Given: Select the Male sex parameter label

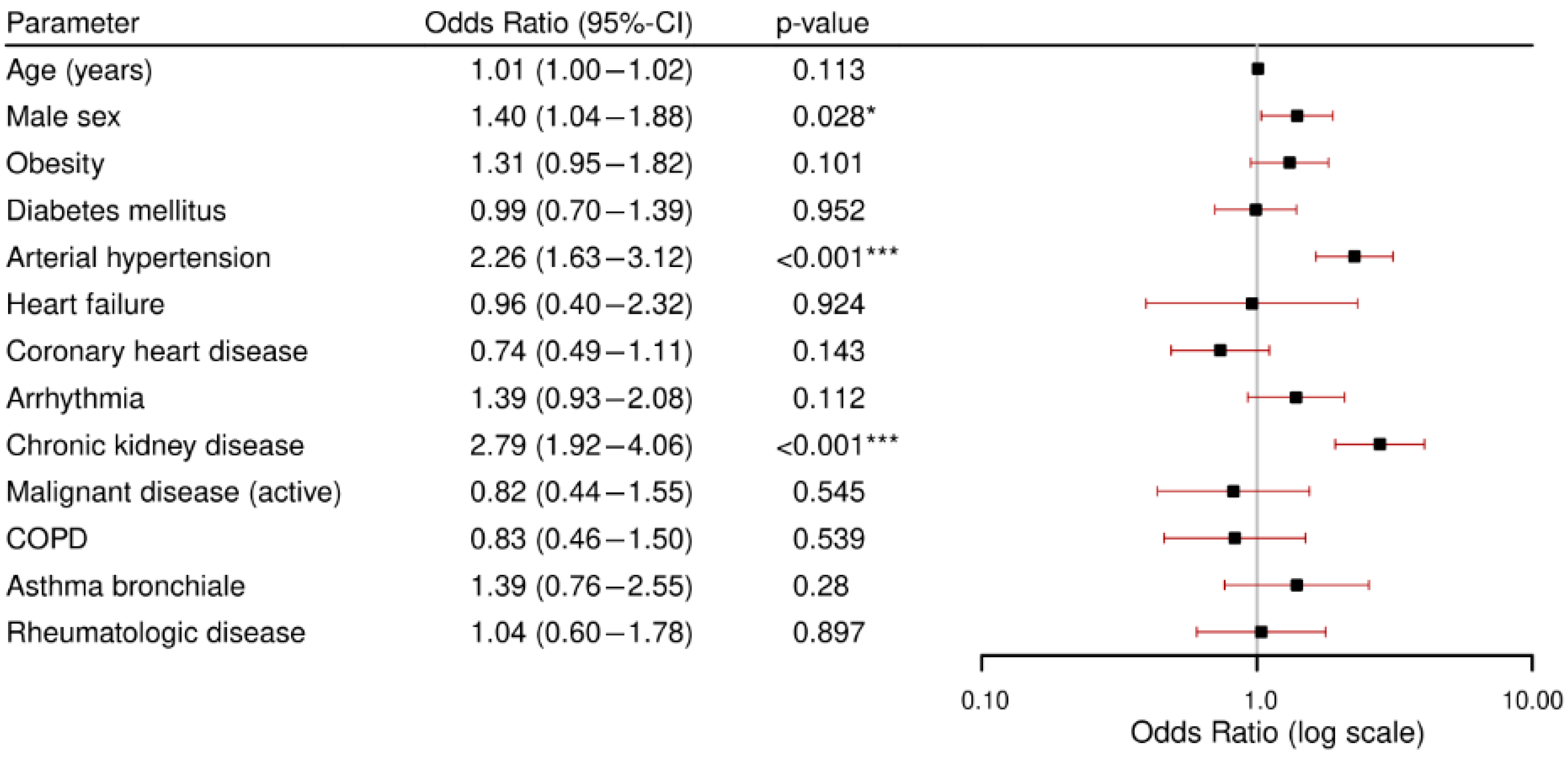Looking at the screenshot, I should tap(63, 116).
